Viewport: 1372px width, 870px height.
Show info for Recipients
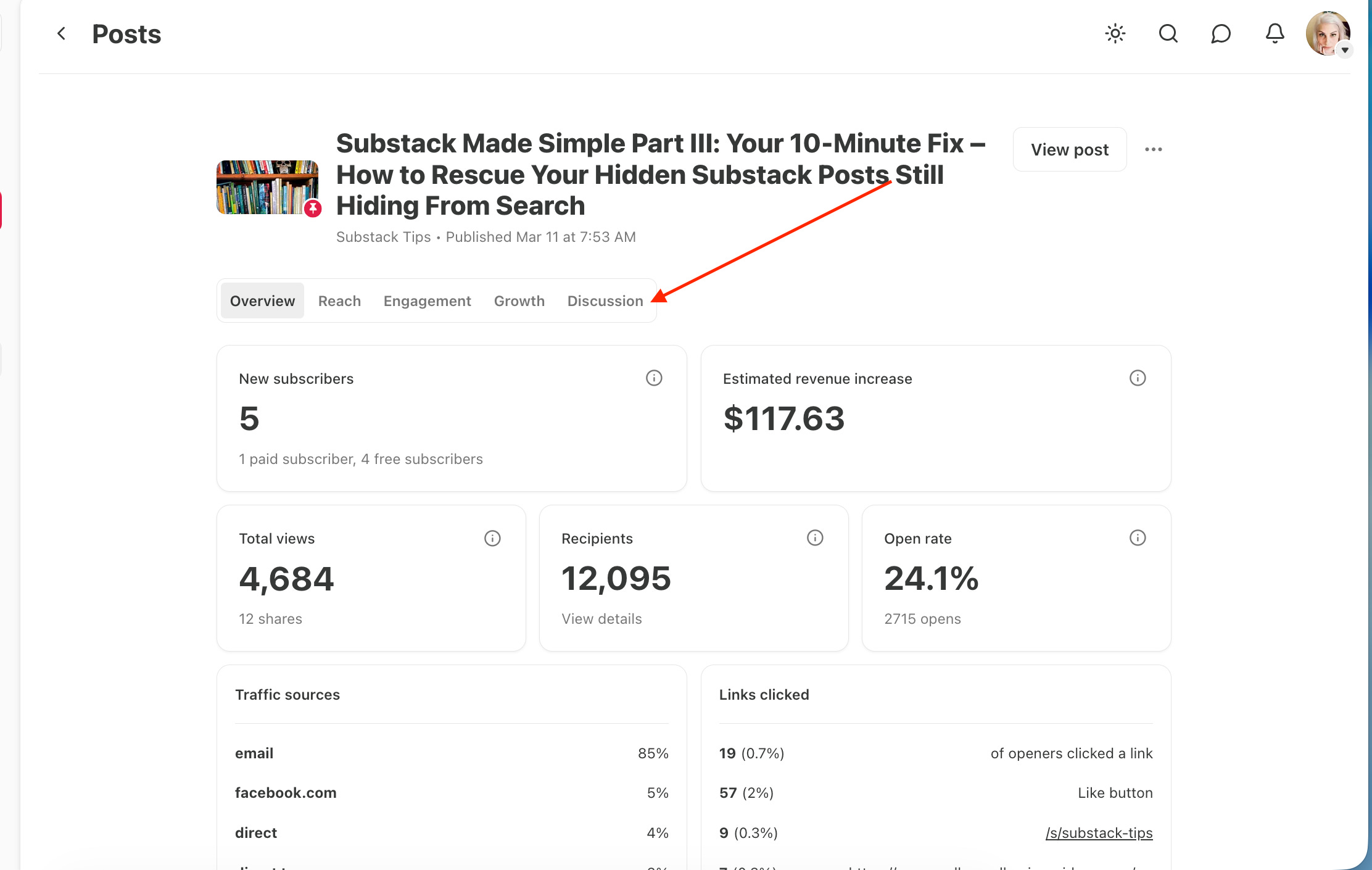tap(815, 538)
